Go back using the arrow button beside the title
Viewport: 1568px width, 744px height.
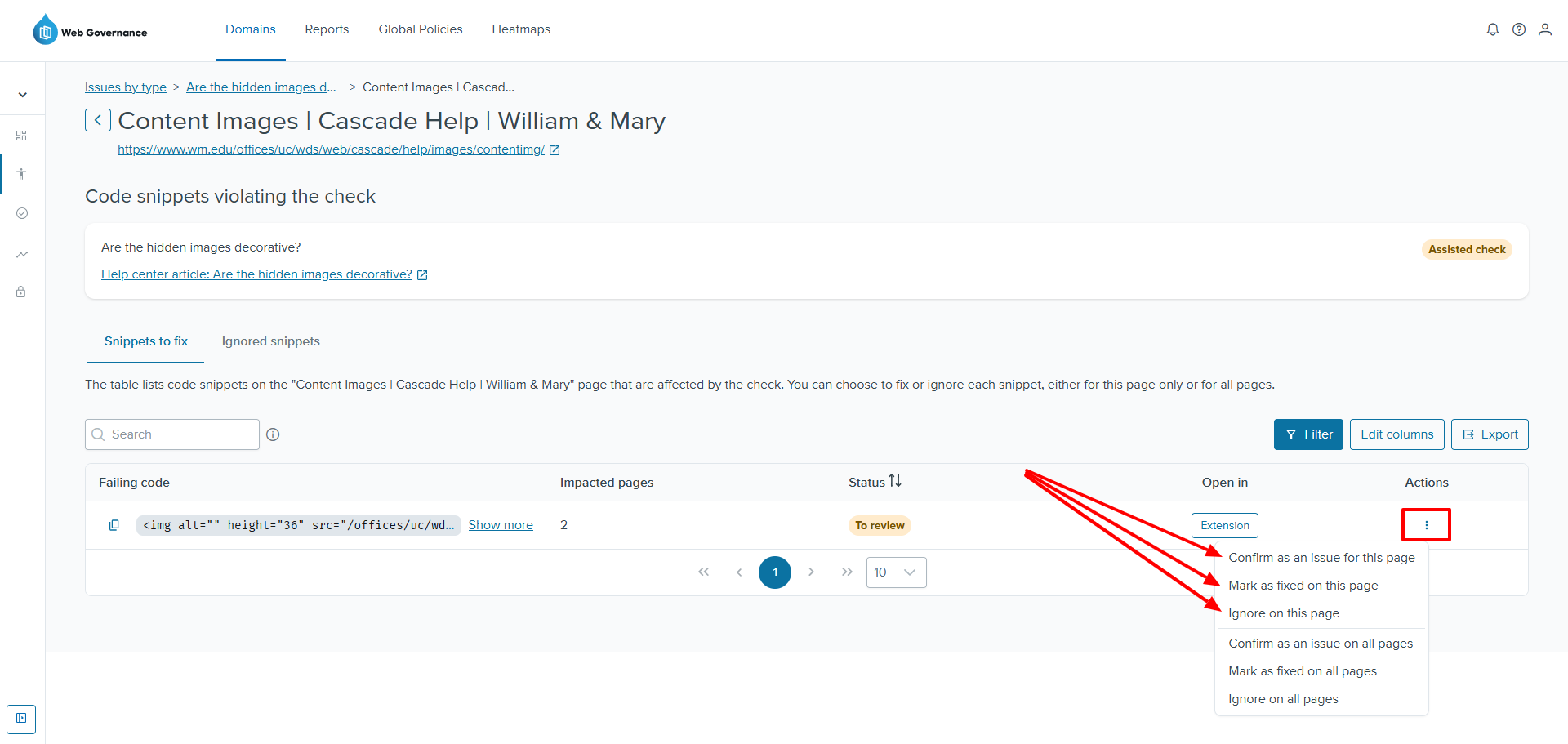click(x=98, y=121)
